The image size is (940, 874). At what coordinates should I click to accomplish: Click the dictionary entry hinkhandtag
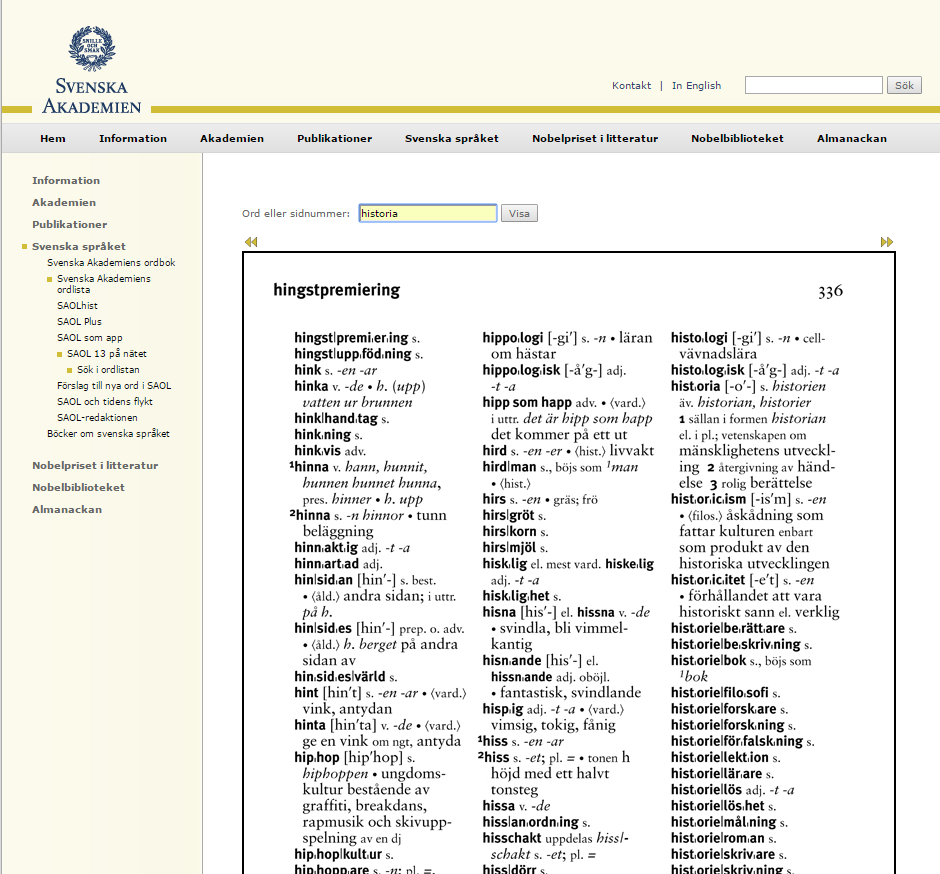336,418
